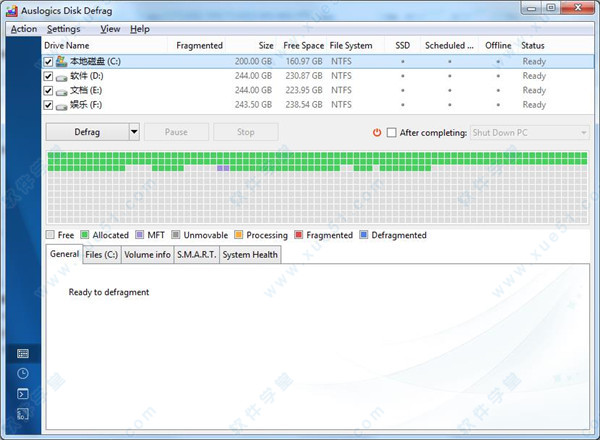Click the Ready to defragment status text
The width and height of the screenshot is (600, 440).
click(x=109, y=292)
